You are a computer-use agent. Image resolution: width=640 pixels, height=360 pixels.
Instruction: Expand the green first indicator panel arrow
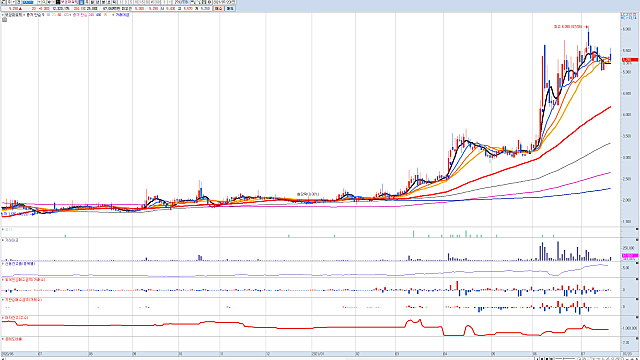pyautogui.click(x=3, y=229)
